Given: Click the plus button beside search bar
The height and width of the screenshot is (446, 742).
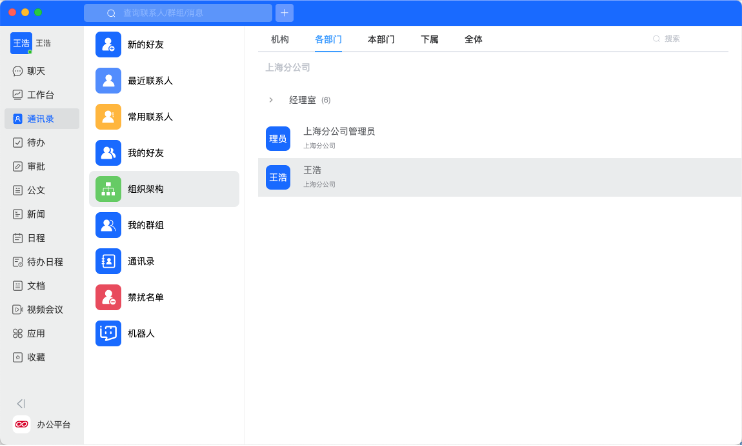Looking at the screenshot, I should click(285, 13).
